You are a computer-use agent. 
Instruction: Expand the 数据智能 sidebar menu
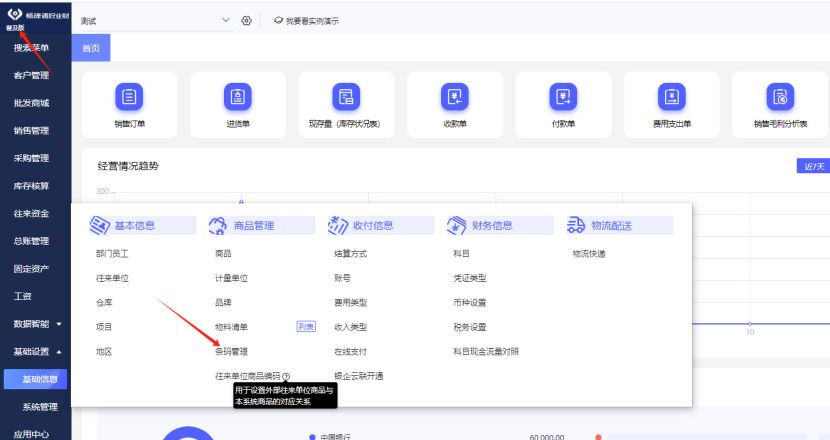(x=37, y=324)
